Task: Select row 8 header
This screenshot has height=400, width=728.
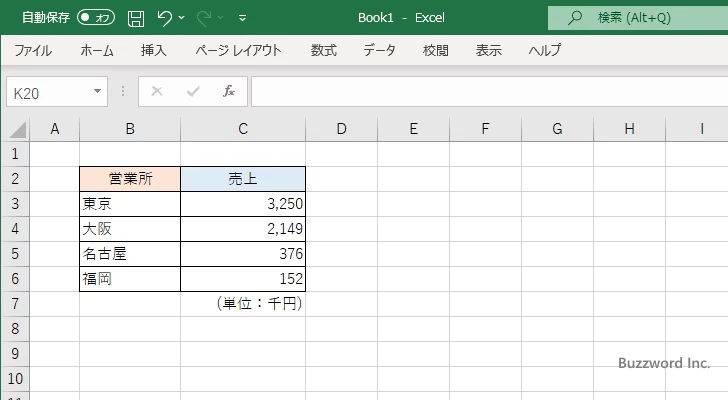Action: tap(15, 329)
